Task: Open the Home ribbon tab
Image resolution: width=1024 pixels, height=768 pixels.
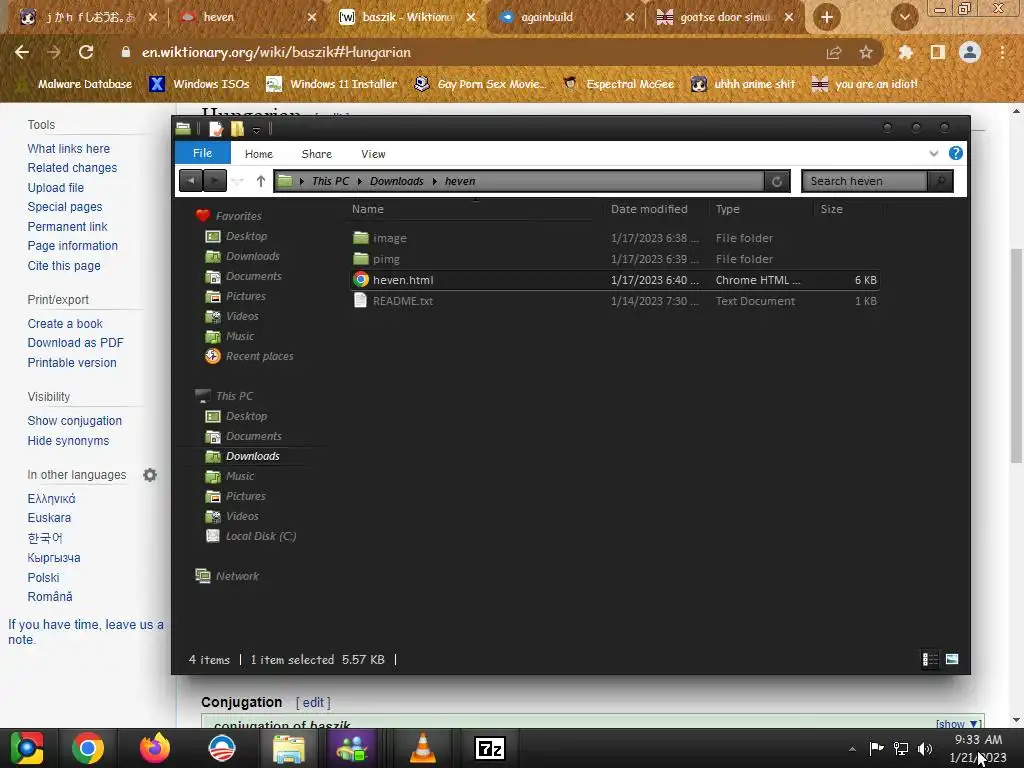Action: [259, 154]
